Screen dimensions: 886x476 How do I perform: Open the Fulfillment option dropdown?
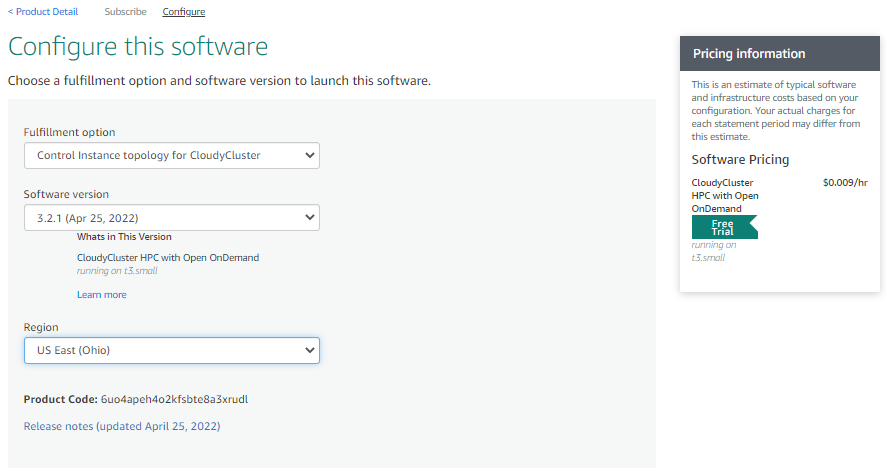point(172,155)
